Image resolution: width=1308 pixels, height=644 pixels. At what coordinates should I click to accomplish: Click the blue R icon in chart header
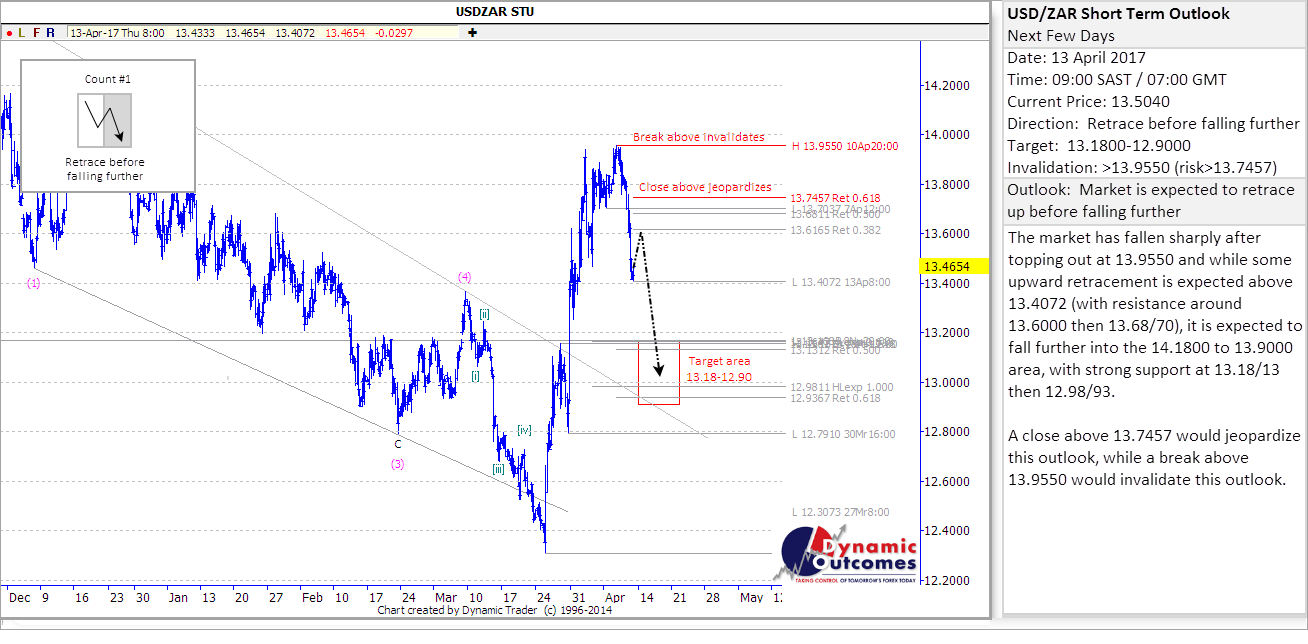pos(50,33)
